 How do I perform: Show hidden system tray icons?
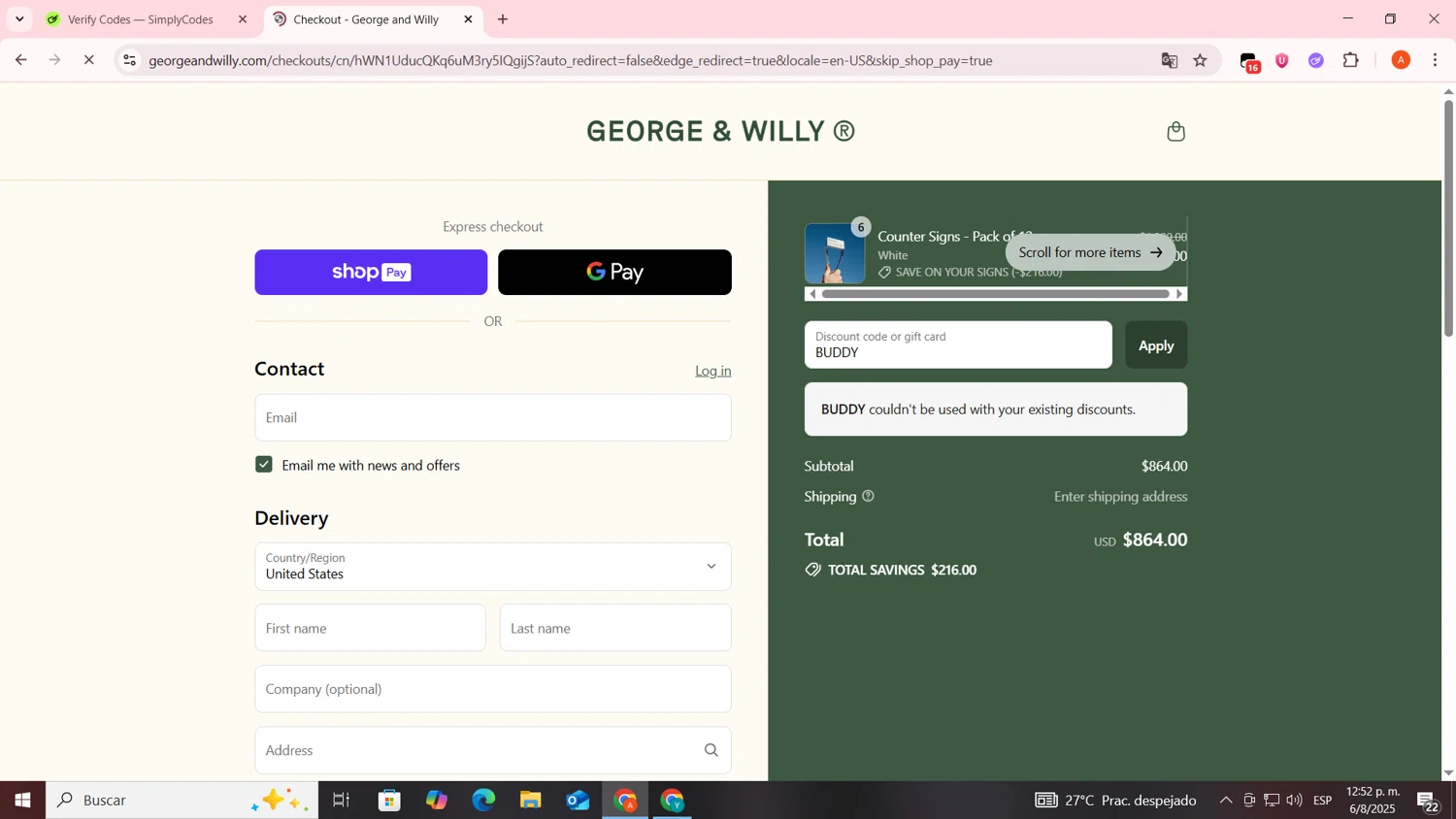click(1226, 801)
